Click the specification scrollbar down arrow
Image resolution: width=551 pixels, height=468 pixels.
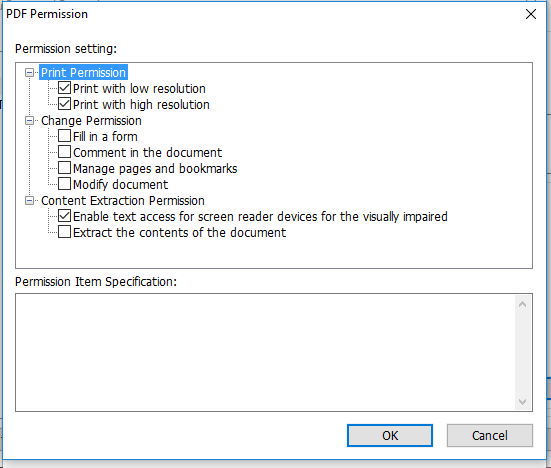click(522, 401)
